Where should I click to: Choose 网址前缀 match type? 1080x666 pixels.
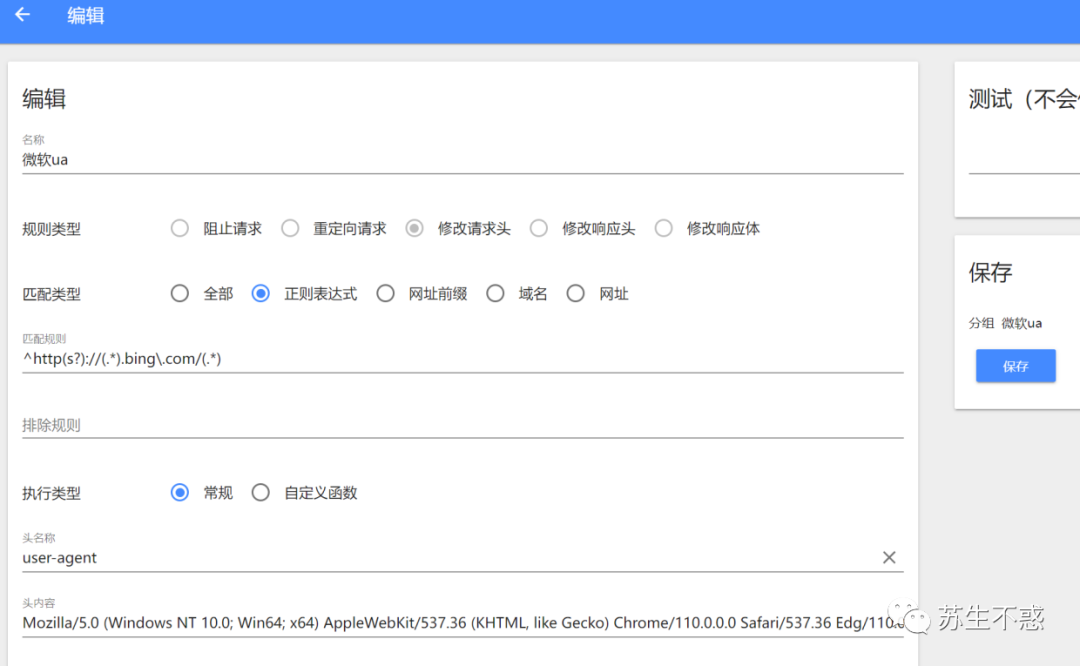(x=385, y=294)
